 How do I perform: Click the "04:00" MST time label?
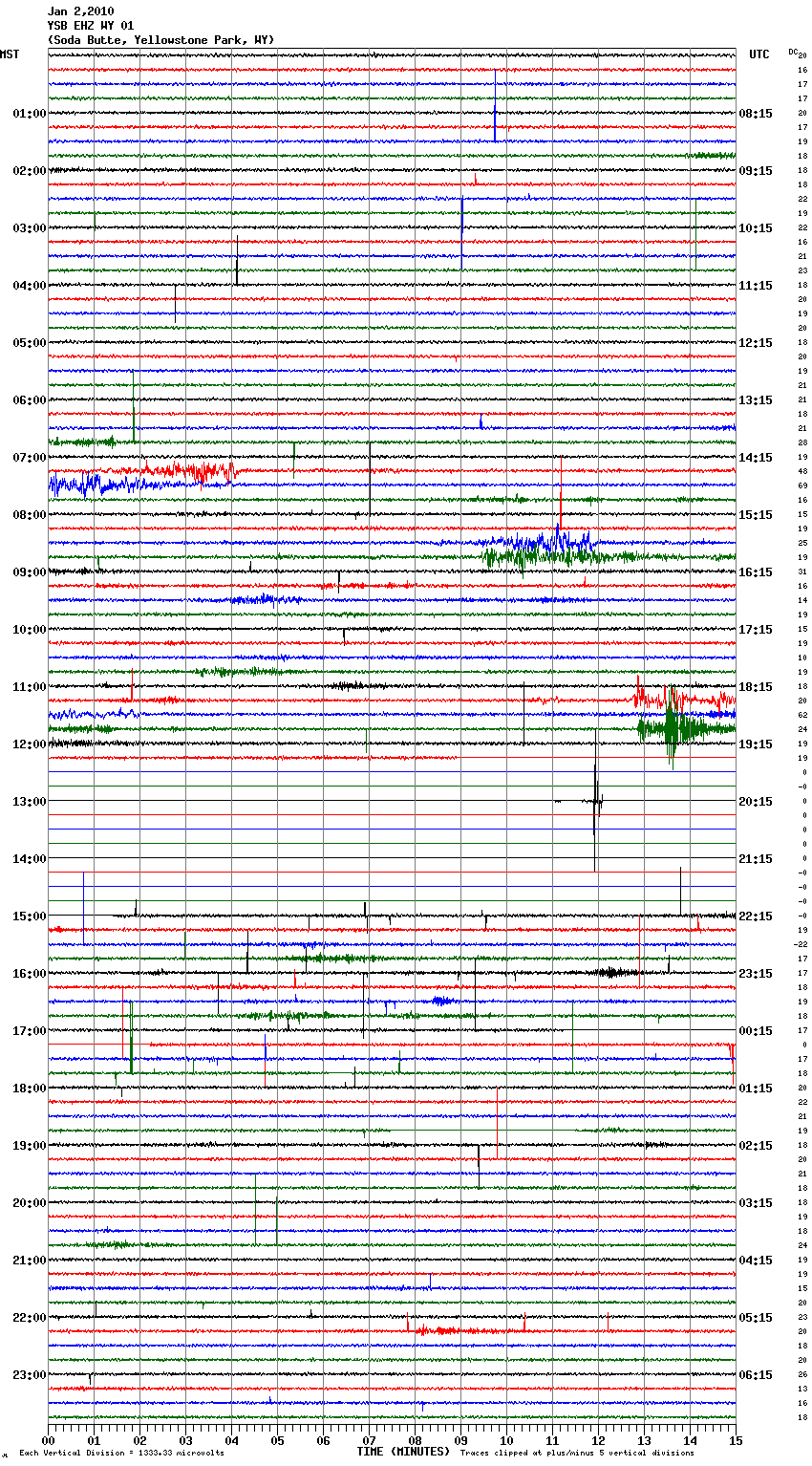pos(30,286)
